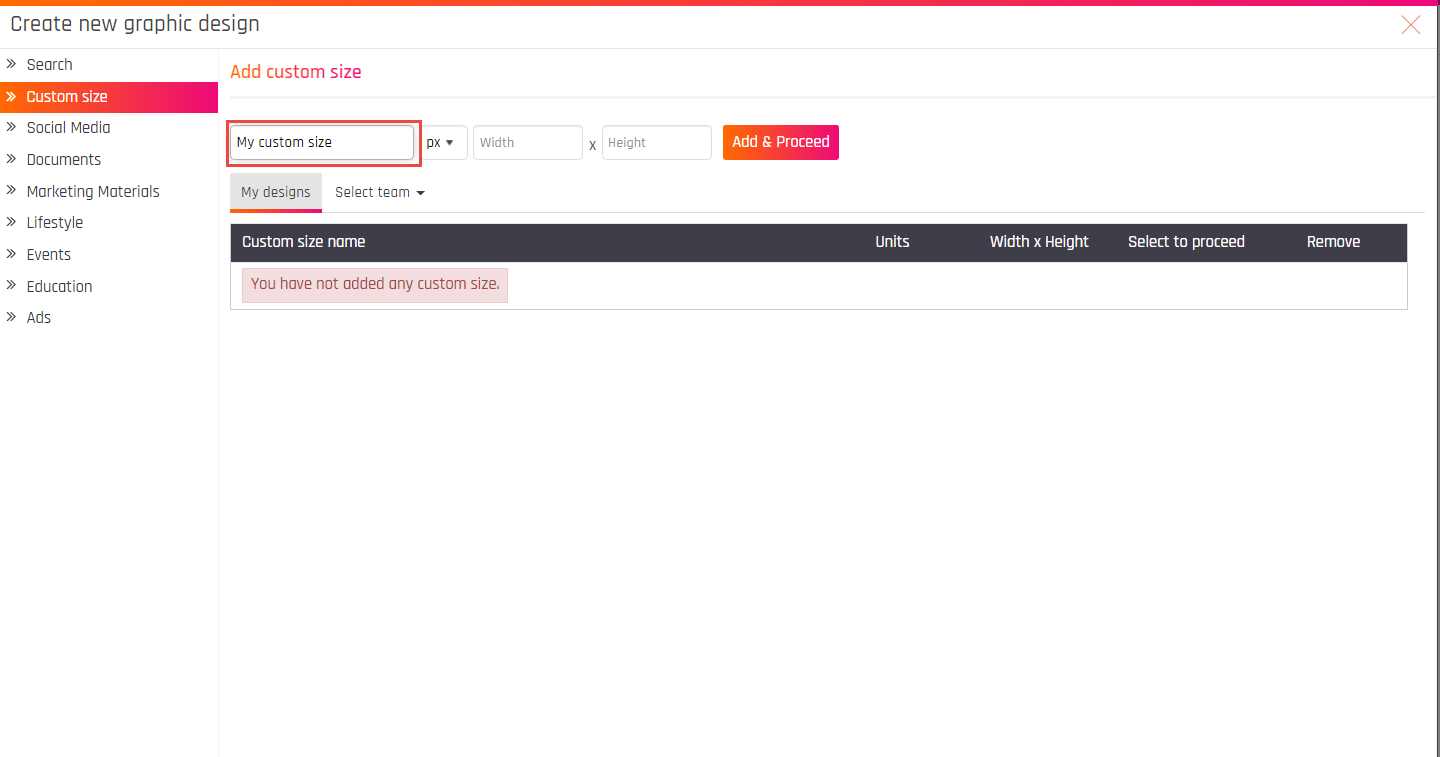Click the Select to proceed column header
This screenshot has width=1440, height=757.
click(1187, 242)
